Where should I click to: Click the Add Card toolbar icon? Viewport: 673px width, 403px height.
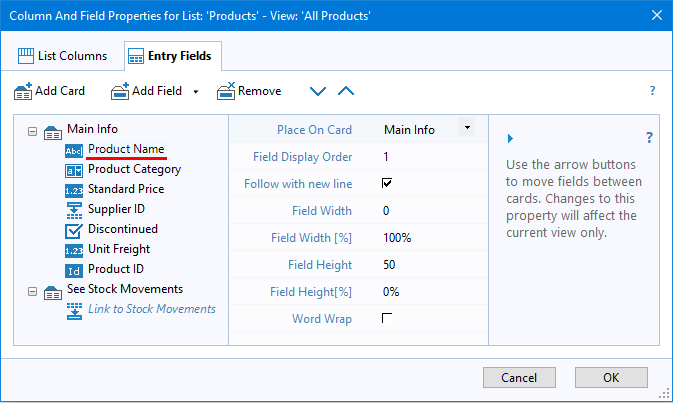tap(23, 91)
